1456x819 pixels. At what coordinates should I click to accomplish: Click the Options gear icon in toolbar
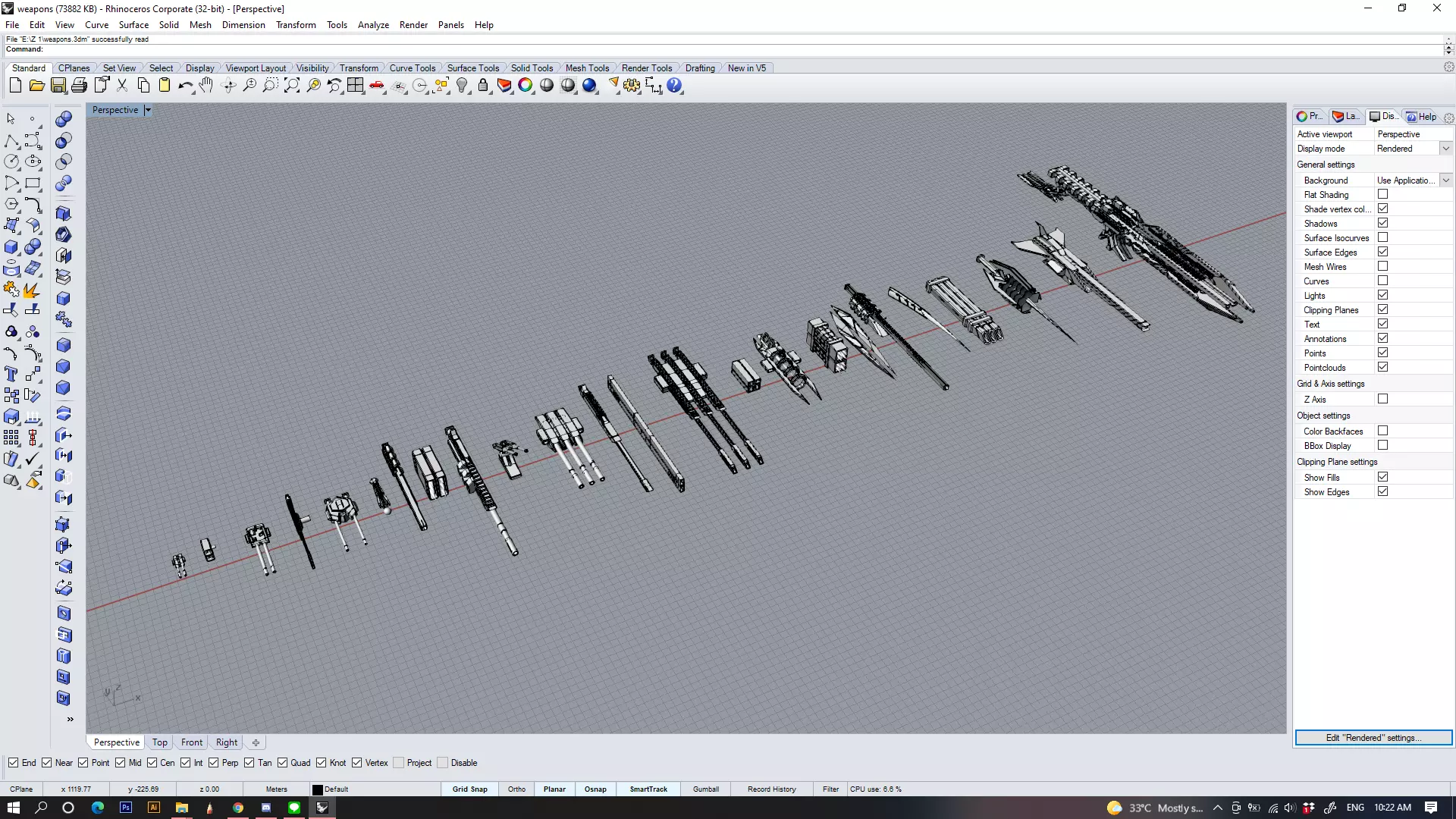click(x=632, y=86)
